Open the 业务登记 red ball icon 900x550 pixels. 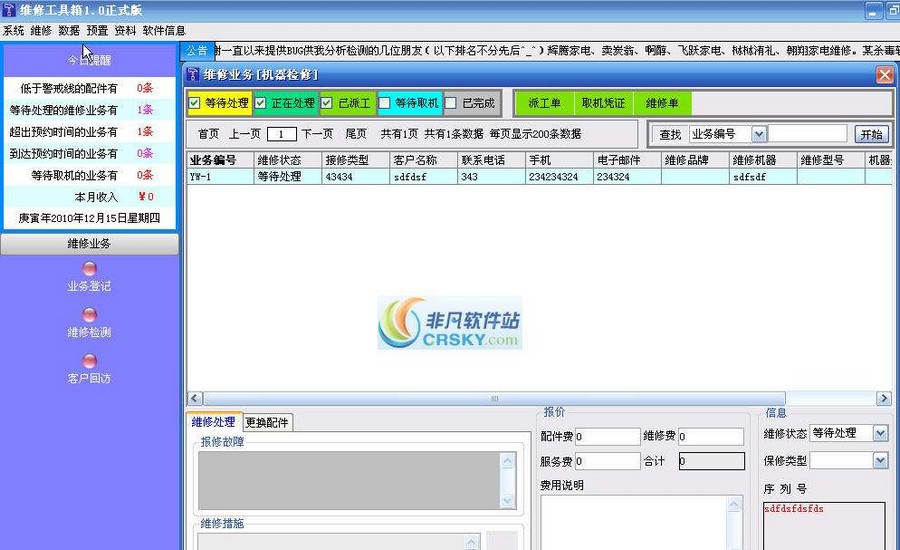[x=89, y=268]
